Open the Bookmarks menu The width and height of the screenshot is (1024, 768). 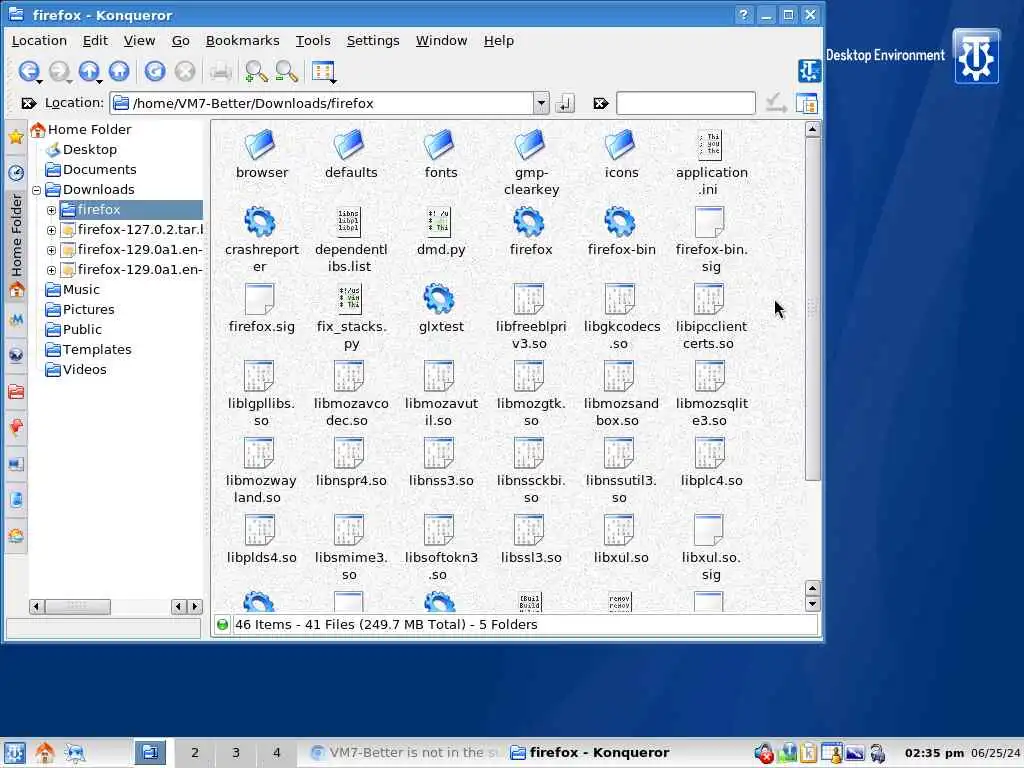tap(242, 40)
